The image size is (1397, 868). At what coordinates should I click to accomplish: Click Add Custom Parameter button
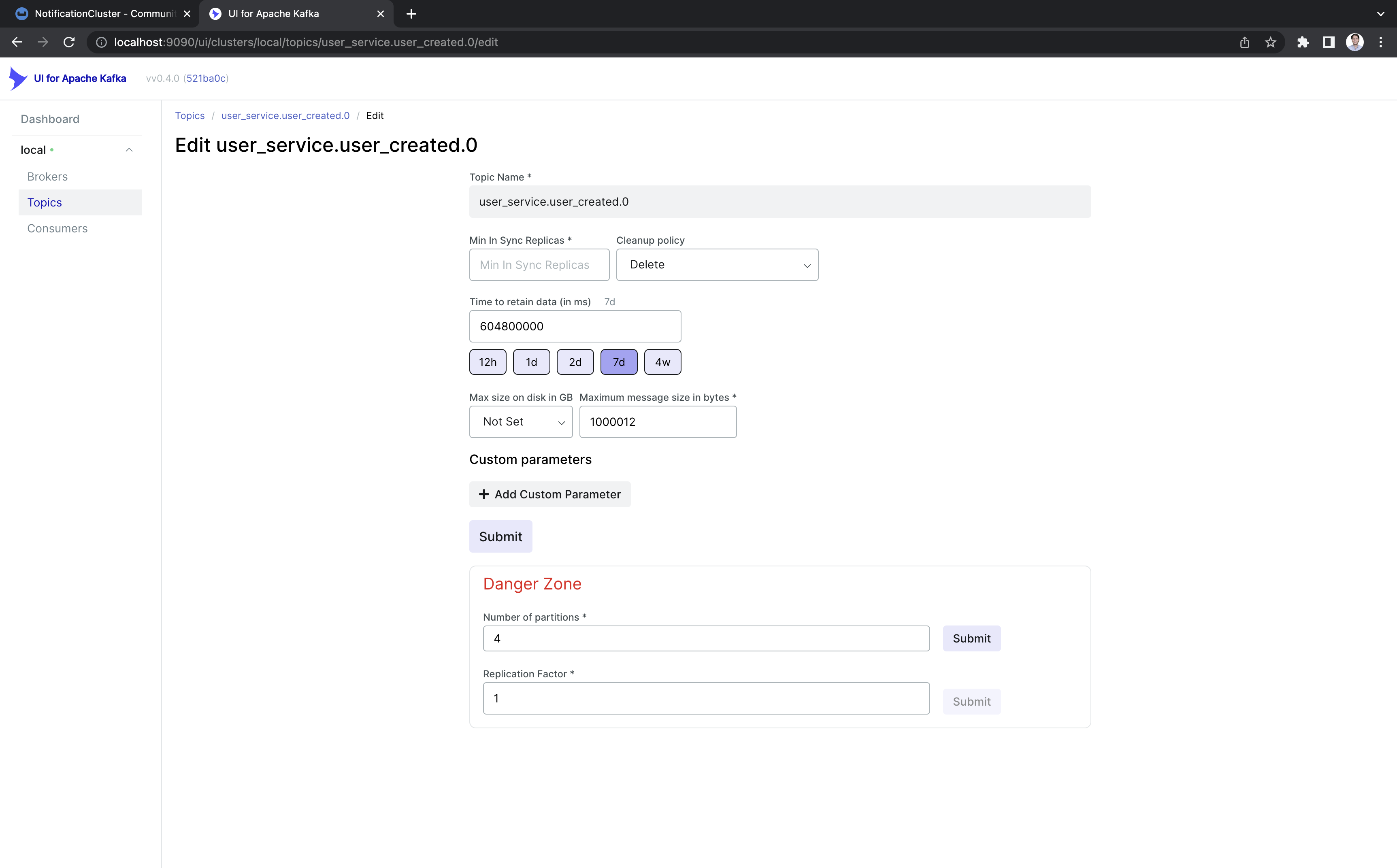click(549, 494)
